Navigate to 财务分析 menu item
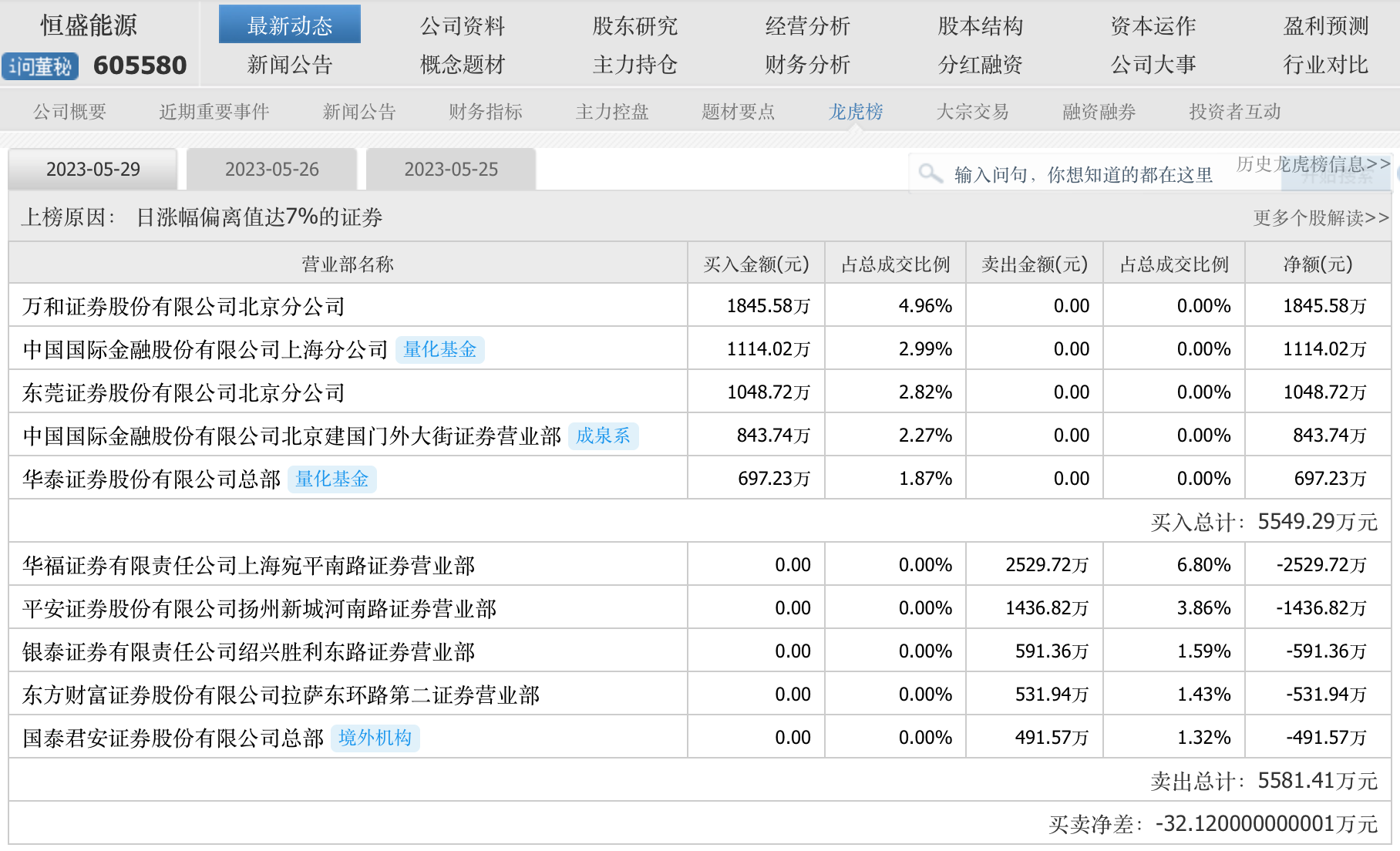 pos(807,65)
